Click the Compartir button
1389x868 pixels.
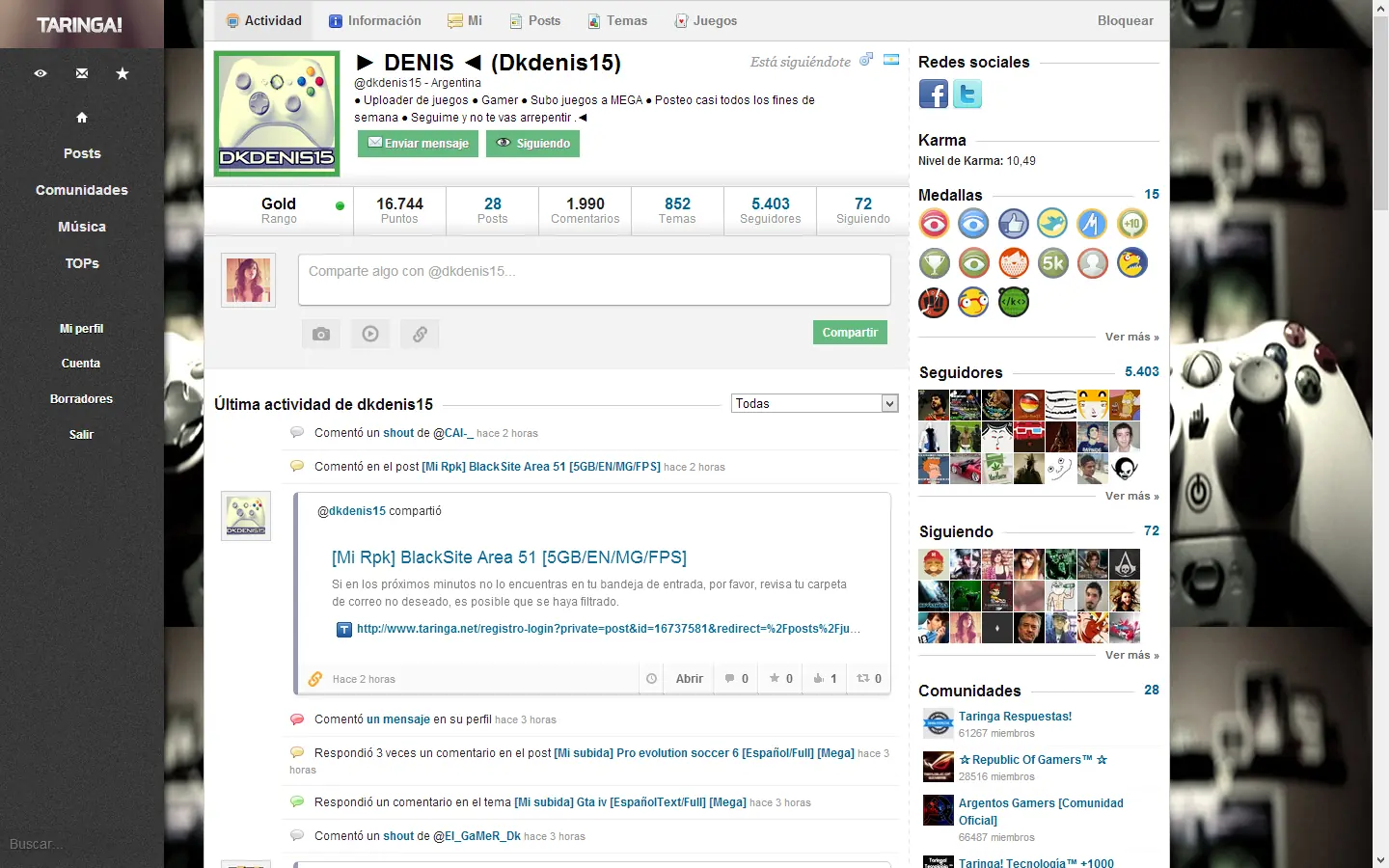click(x=850, y=333)
